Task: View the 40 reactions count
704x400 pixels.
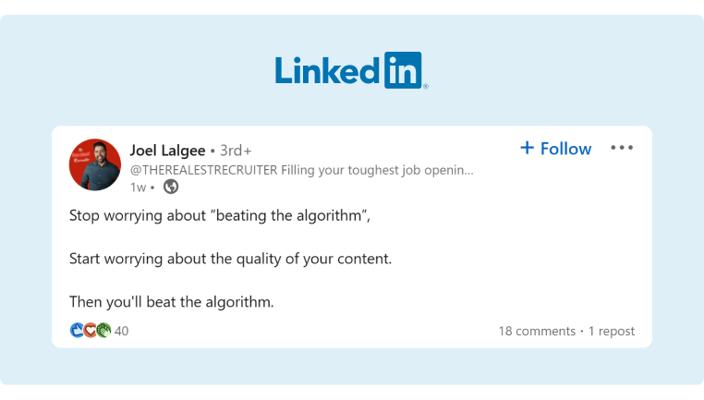Action: pyautogui.click(x=122, y=331)
